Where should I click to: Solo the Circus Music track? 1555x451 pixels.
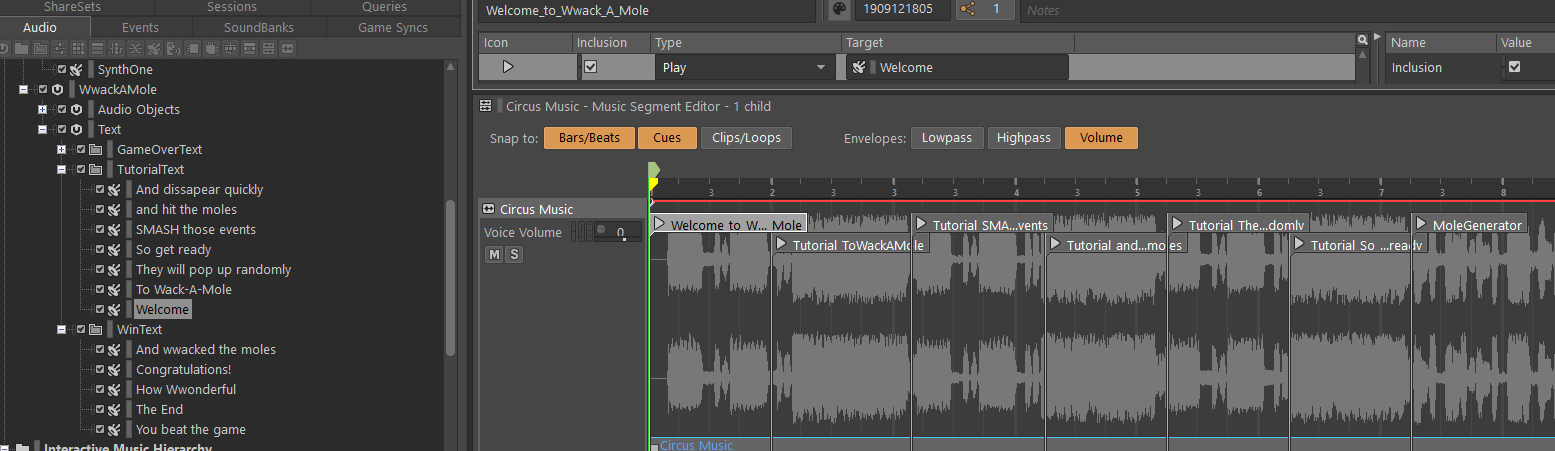pyautogui.click(x=514, y=254)
